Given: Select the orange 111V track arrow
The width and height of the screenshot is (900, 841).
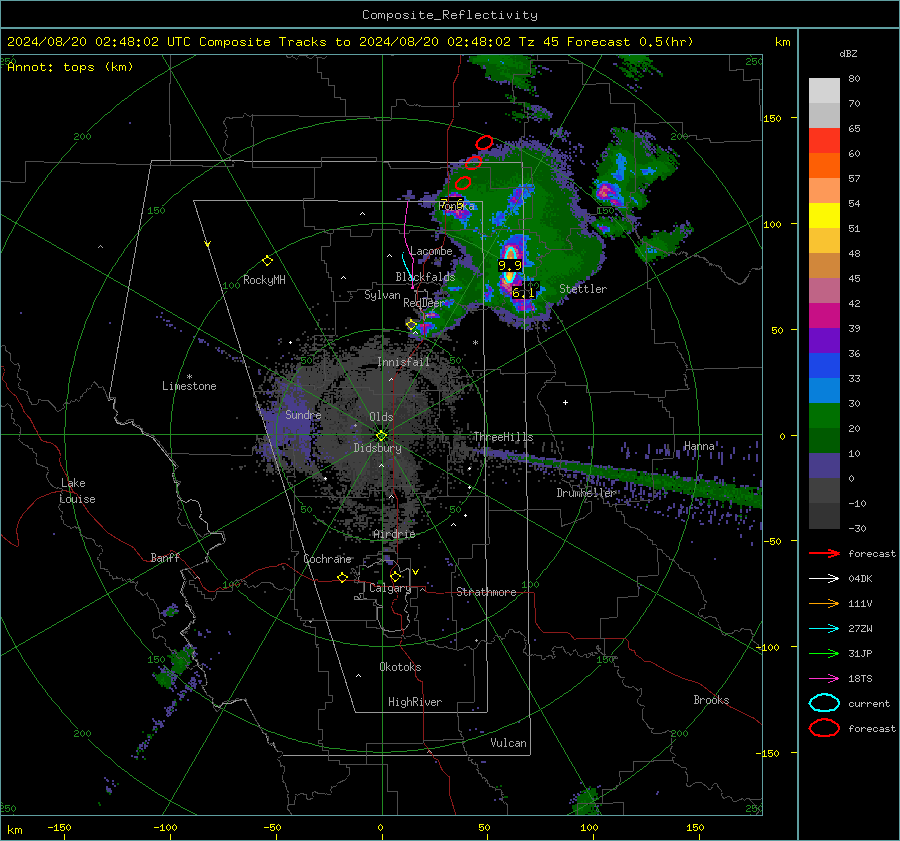Looking at the screenshot, I should (x=824, y=603).
